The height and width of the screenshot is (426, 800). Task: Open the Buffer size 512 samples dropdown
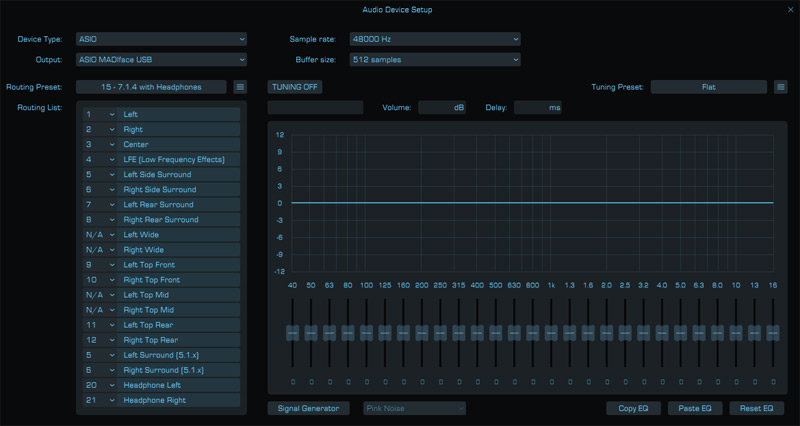point(435,60)
